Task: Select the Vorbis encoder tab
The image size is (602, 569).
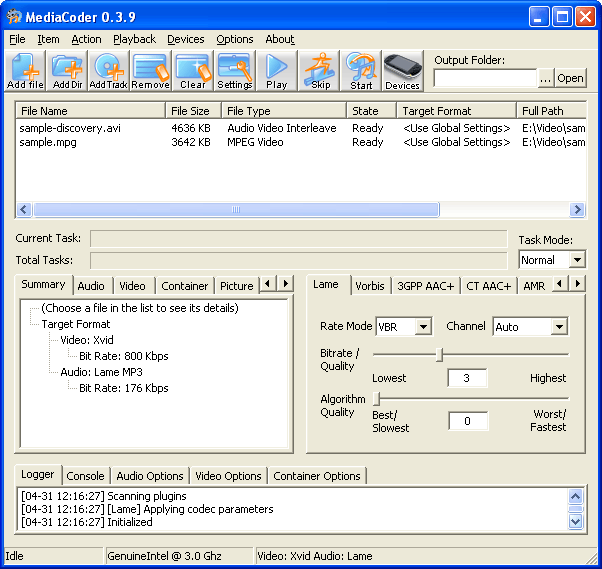Action: click(x=370, y=286)
